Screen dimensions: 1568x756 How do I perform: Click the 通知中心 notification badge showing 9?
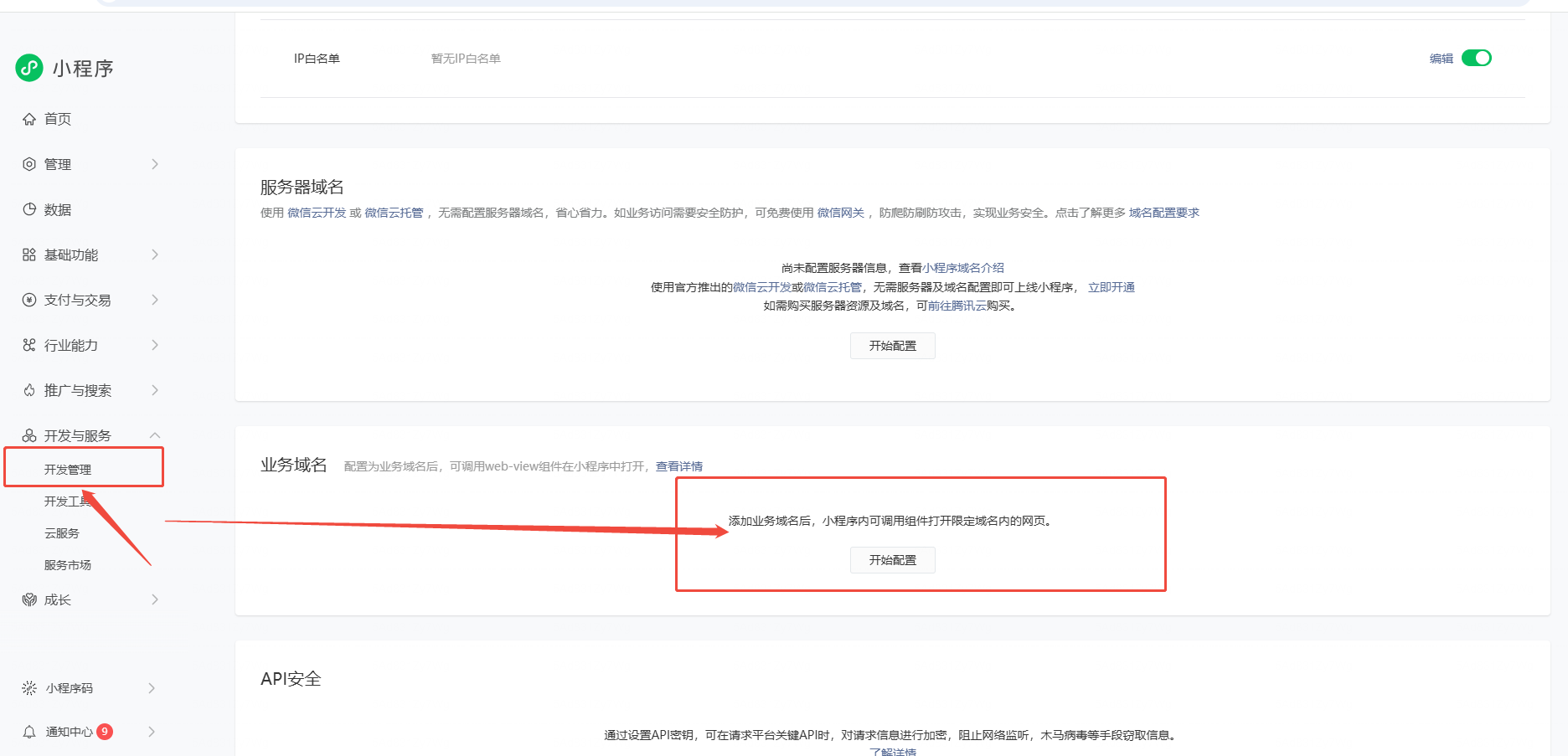pos(104,731)
